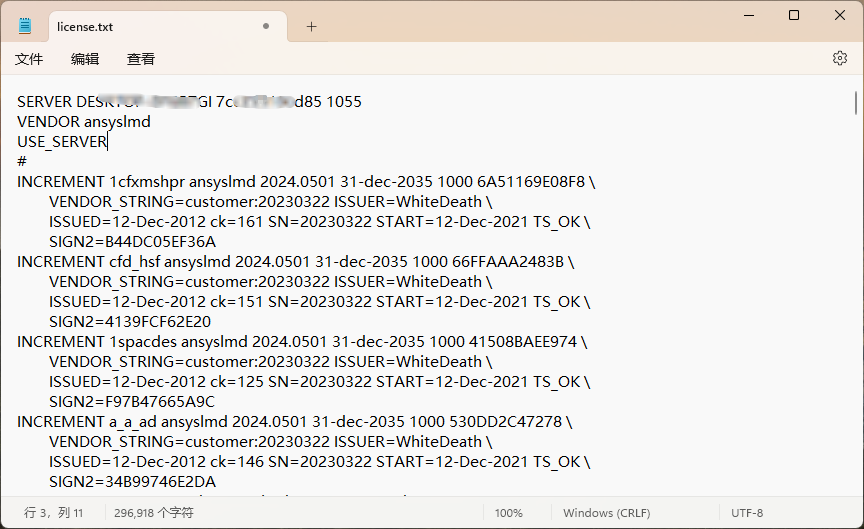Image resolution: width=864 pixels, height=529 pixels.
Task: Open the 文件 menu
Action: (x=29, y=59)
